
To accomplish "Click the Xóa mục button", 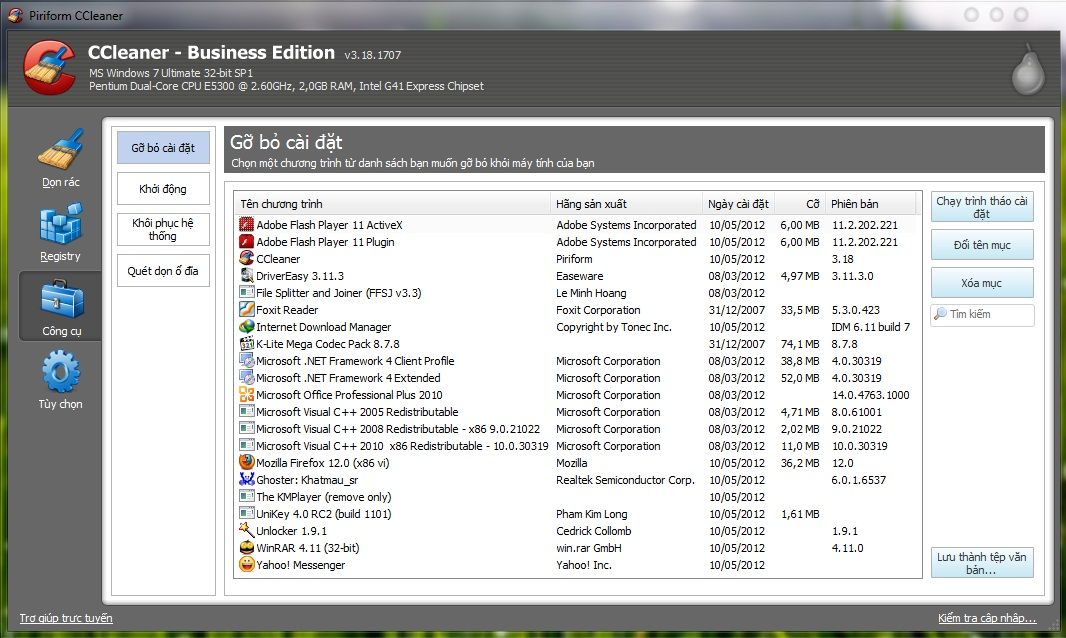I will 982,283.
